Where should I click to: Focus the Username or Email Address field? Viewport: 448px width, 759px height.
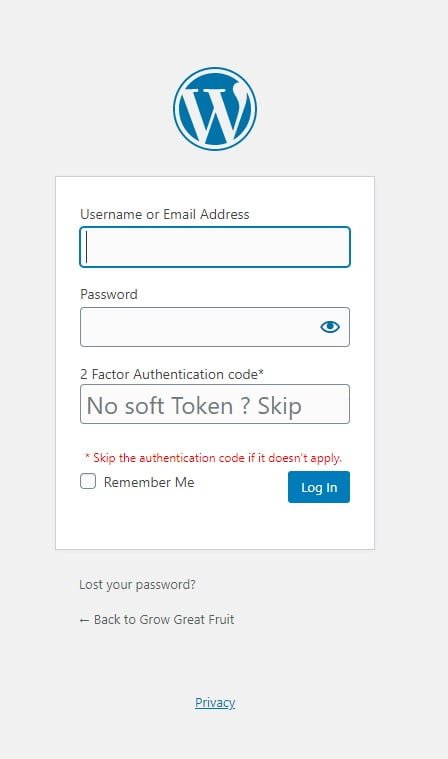215,247
